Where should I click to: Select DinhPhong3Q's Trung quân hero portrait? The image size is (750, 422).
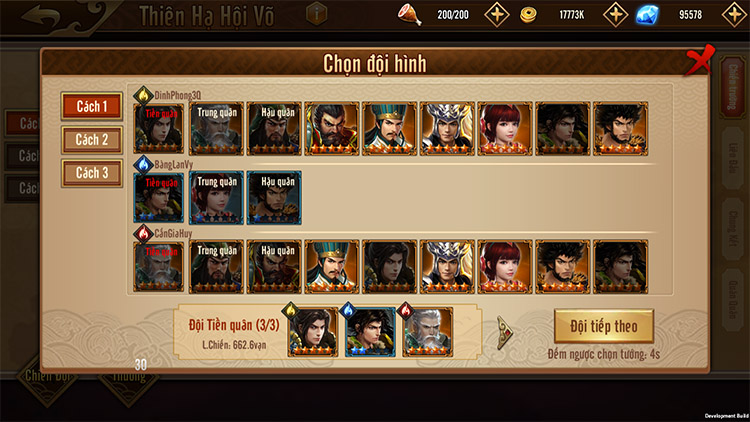[217, 129]
